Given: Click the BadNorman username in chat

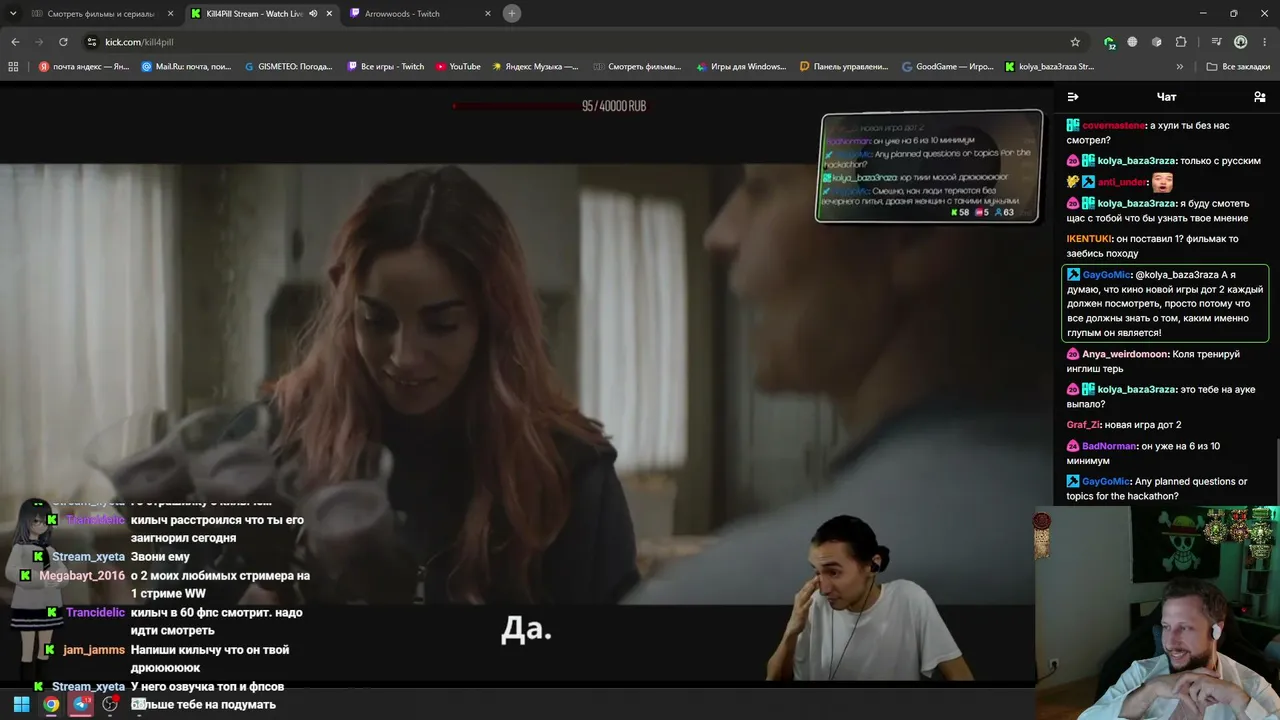Looking at the screenshot, I should coord(1109,446).
